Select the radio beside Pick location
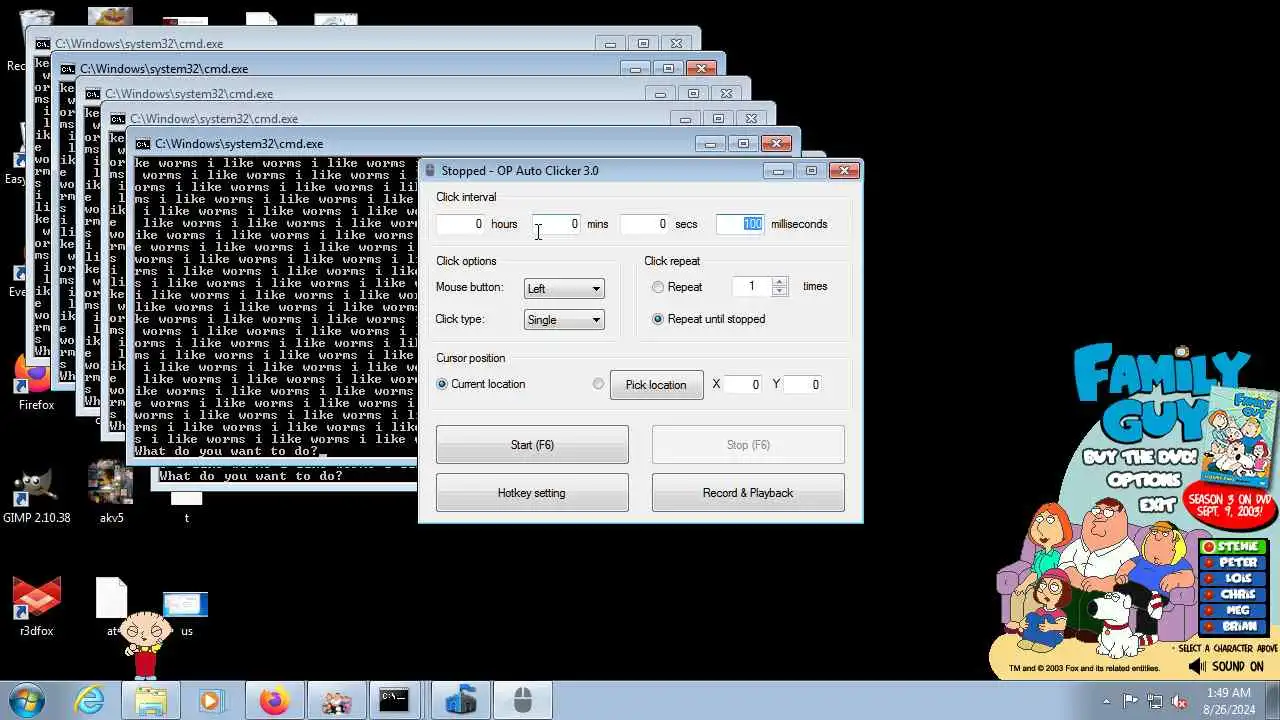The height and width of the screenshot is (720, 1280). click(598, 384)
